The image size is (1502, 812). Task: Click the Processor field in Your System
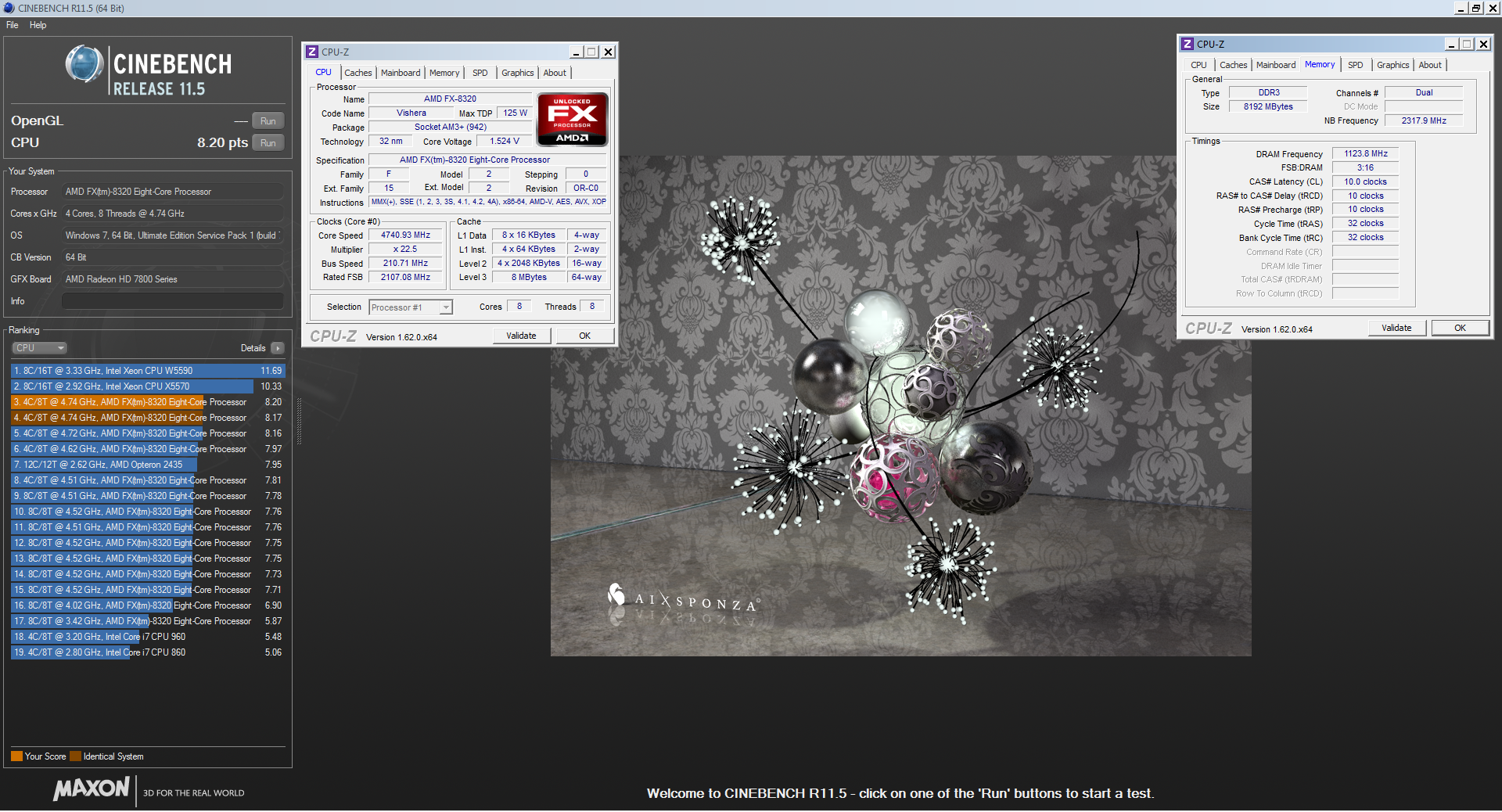[173, 192]
